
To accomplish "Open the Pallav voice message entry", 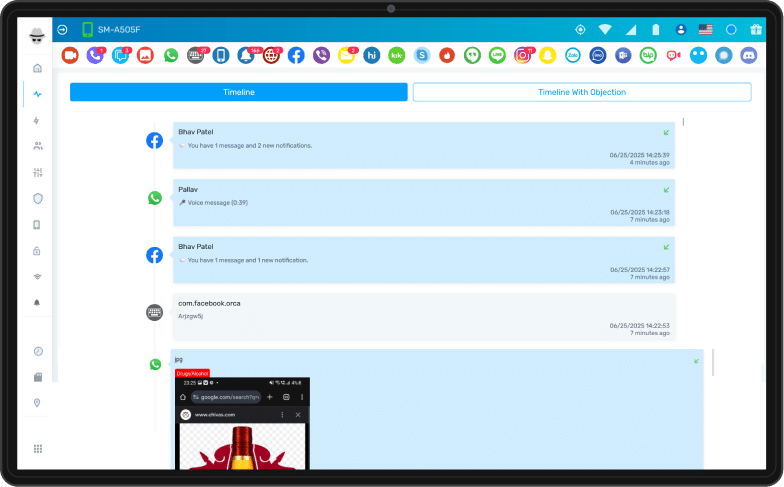I will coord(424,202).
